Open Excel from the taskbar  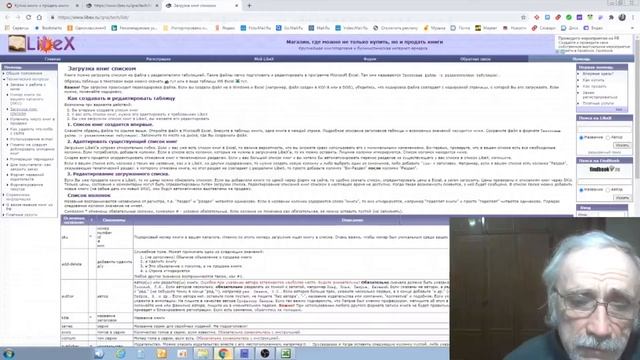[x=286, y=353]
